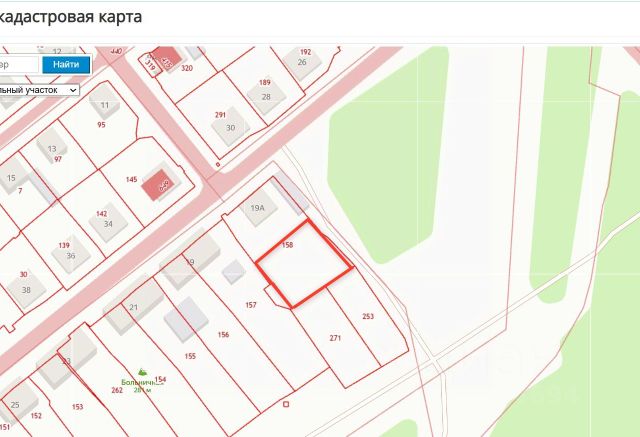Select land parcel 271

click(x=335, y=338)
